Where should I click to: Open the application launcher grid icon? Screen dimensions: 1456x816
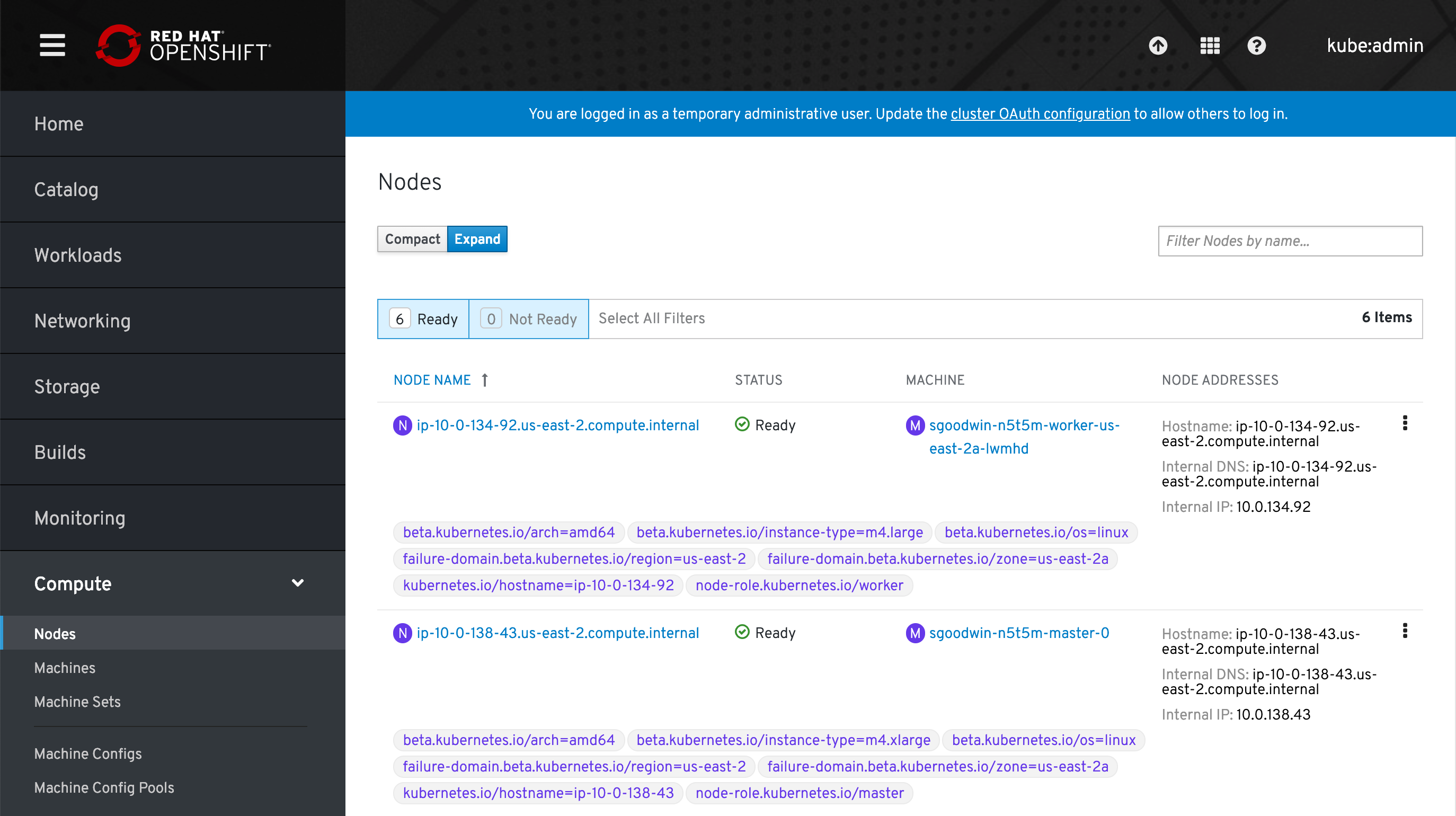(1210, 45)
